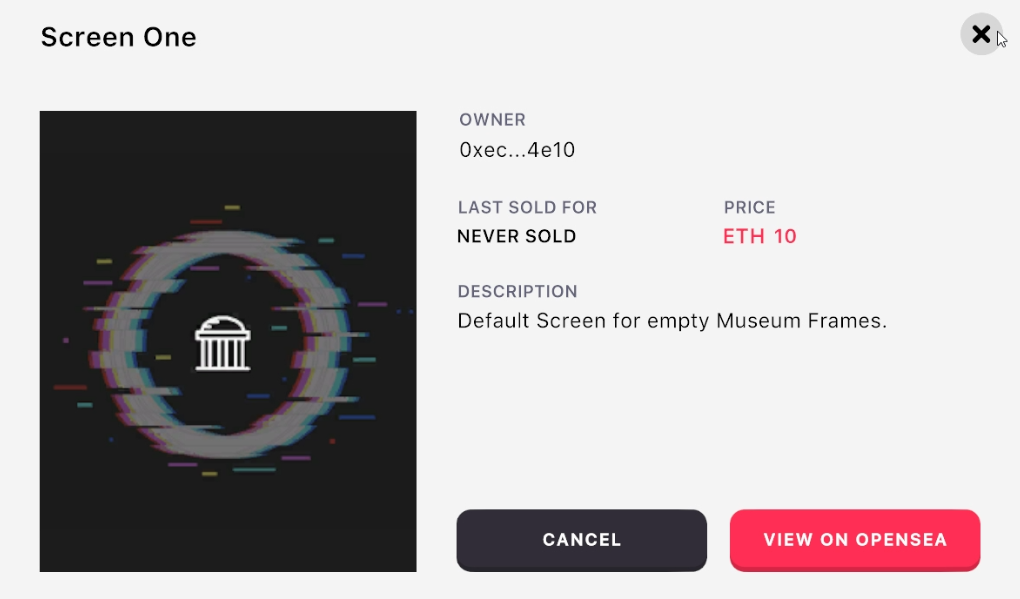Click the OWNER label
The height and width of the screenshot is (599, 1020).
coord(492,120)
